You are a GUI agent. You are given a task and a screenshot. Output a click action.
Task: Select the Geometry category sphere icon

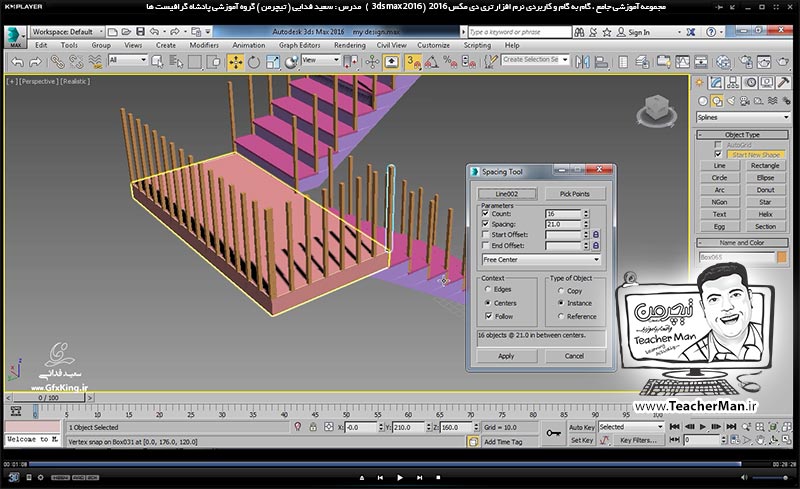[703, 101]
